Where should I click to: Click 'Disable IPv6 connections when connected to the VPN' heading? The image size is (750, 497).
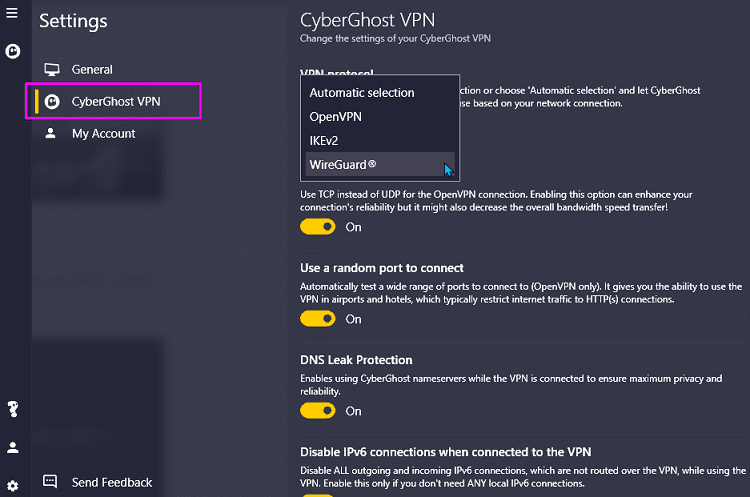(x=445, y=452)
